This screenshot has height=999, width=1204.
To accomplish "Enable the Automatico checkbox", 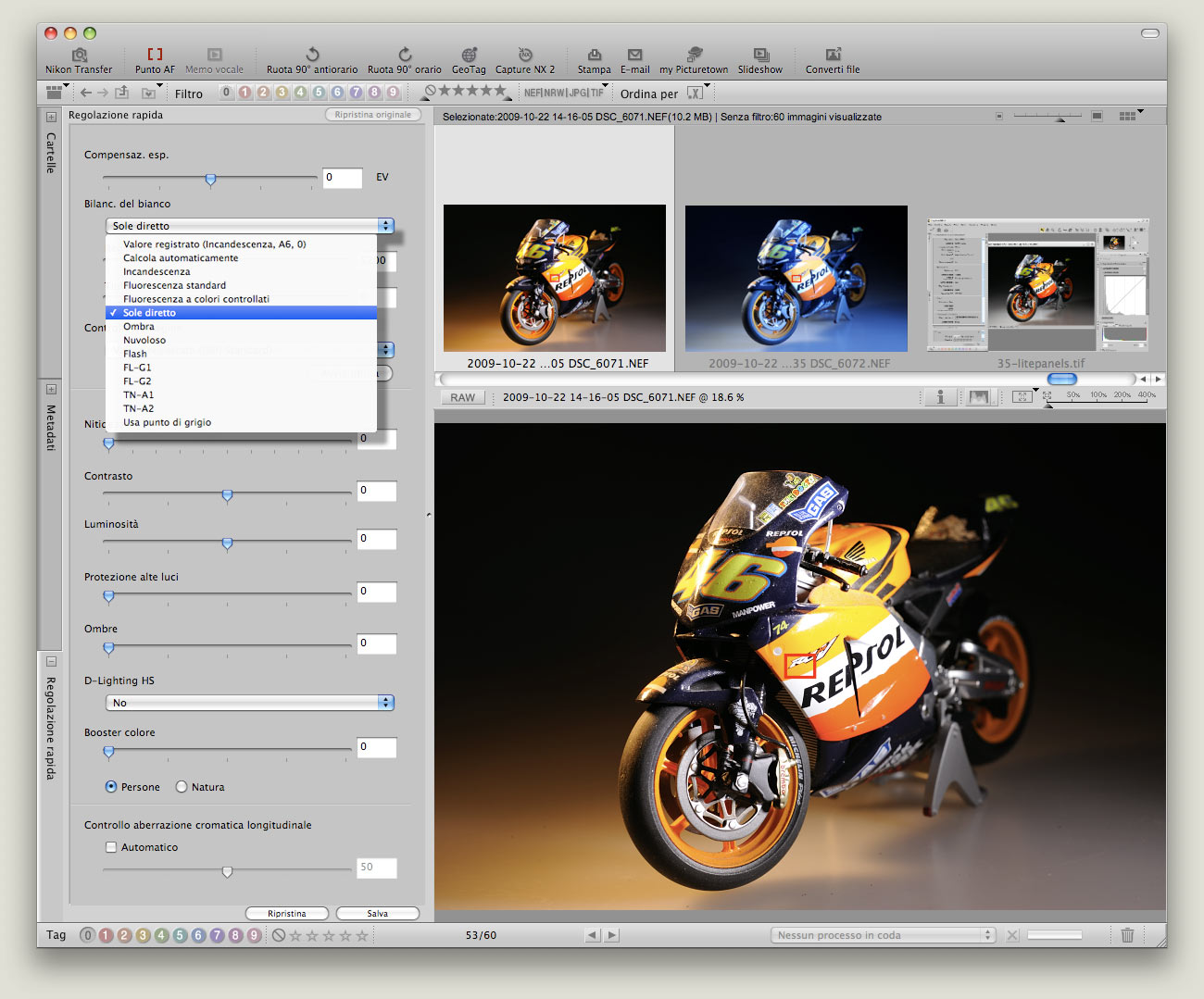I will (x=111, y=847).
